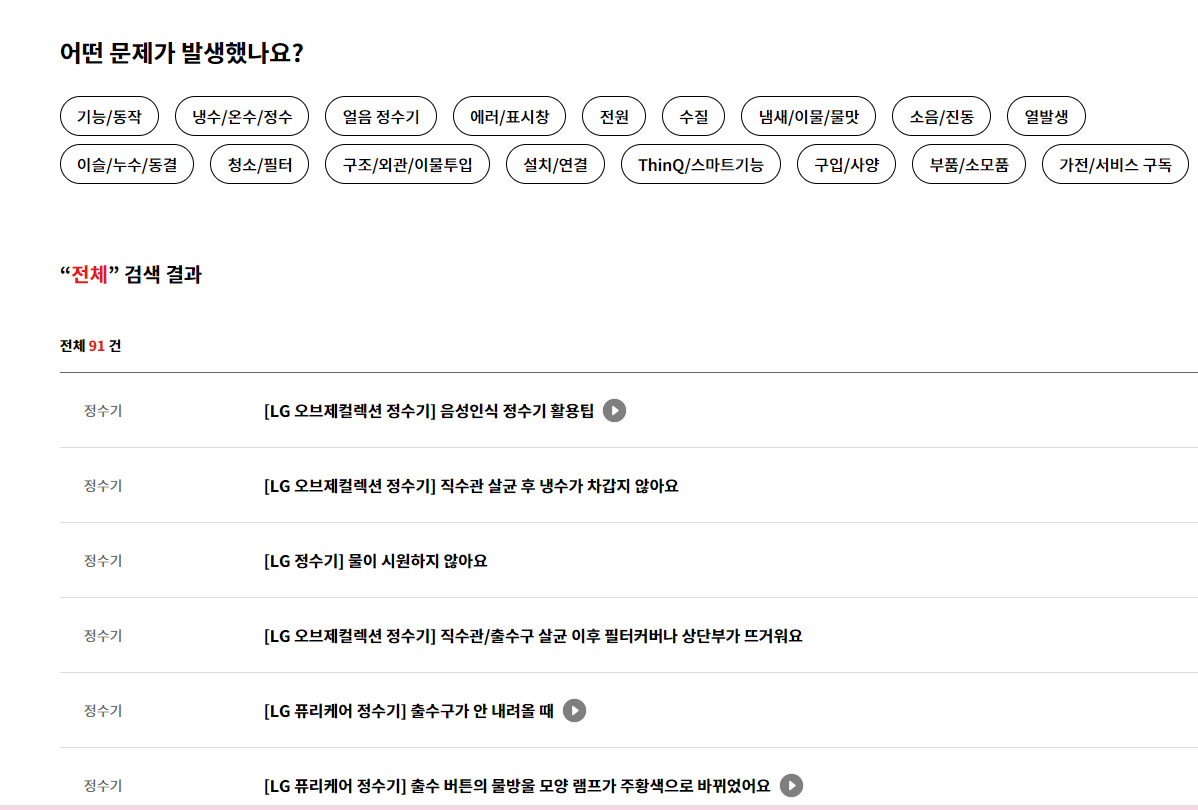Filter by 냄새/이물/물맛 issues
The image size is (1198, 810).
point(808,116)
